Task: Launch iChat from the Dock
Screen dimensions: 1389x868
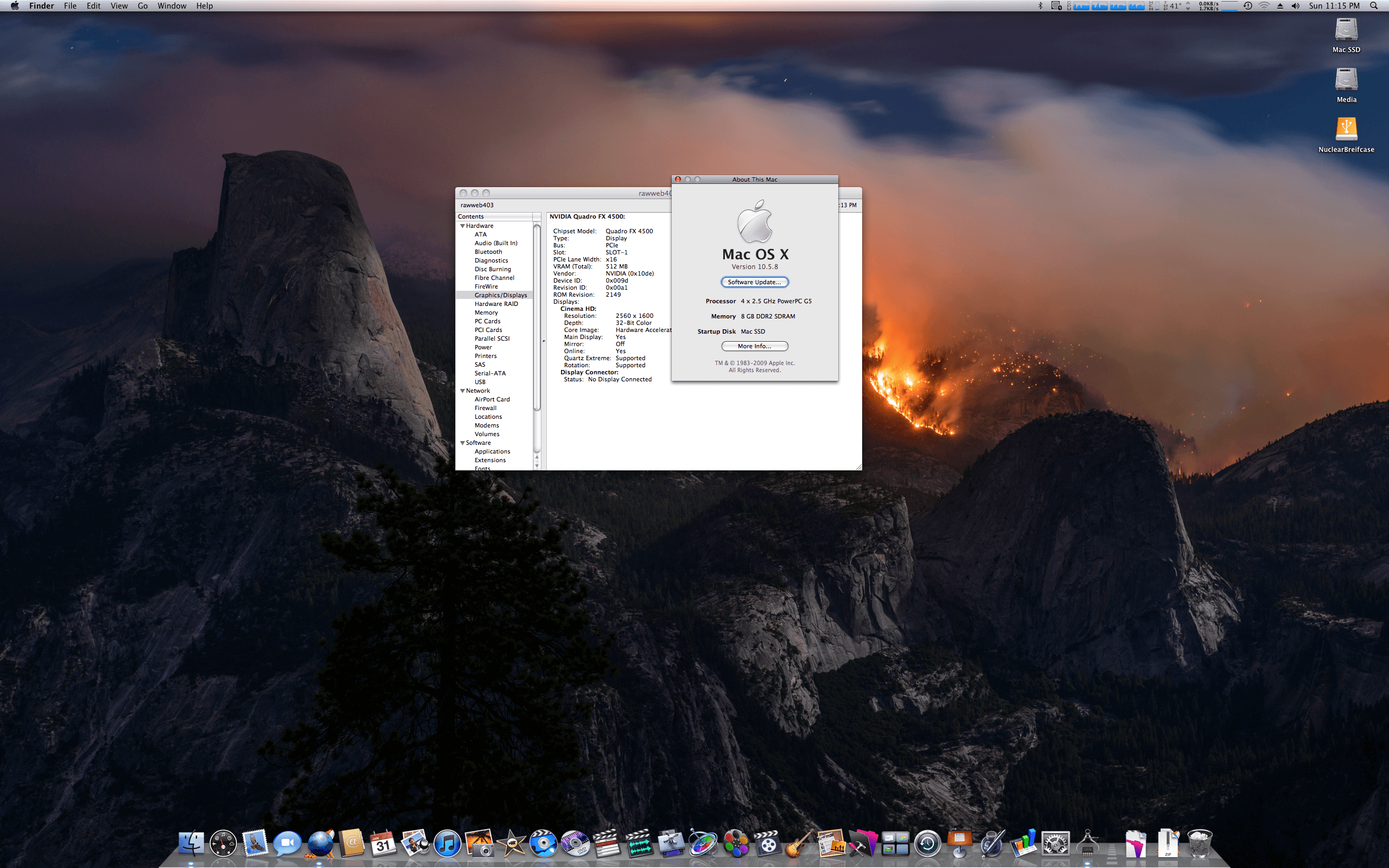Action: pyautogui.click(x=288, y=843)
